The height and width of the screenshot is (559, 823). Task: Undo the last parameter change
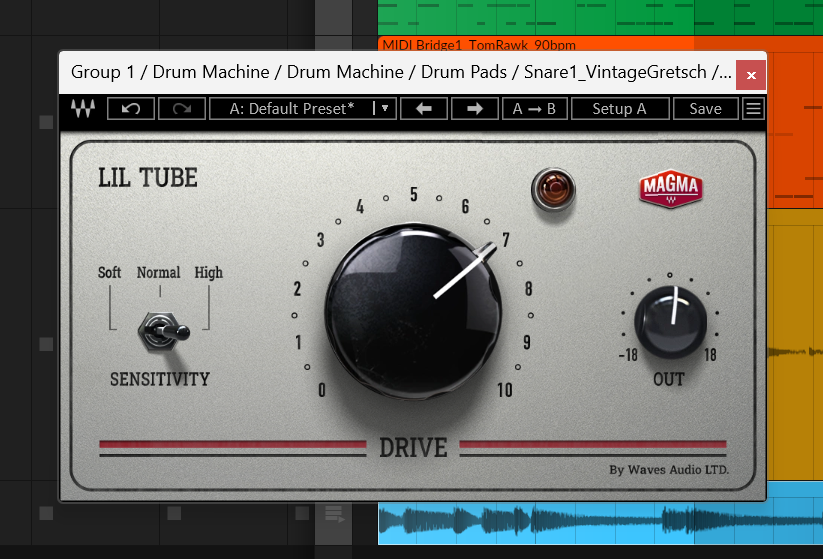(x=131, y=108)
